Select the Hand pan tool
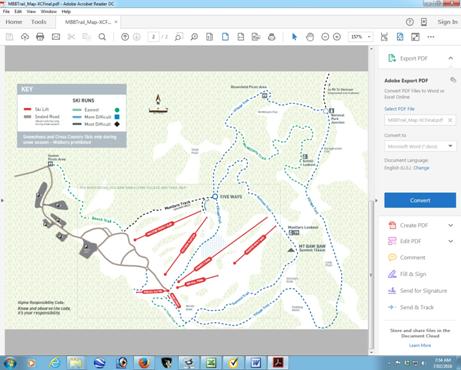Screen dimensions: 461x370 click(x=310, y=37)
